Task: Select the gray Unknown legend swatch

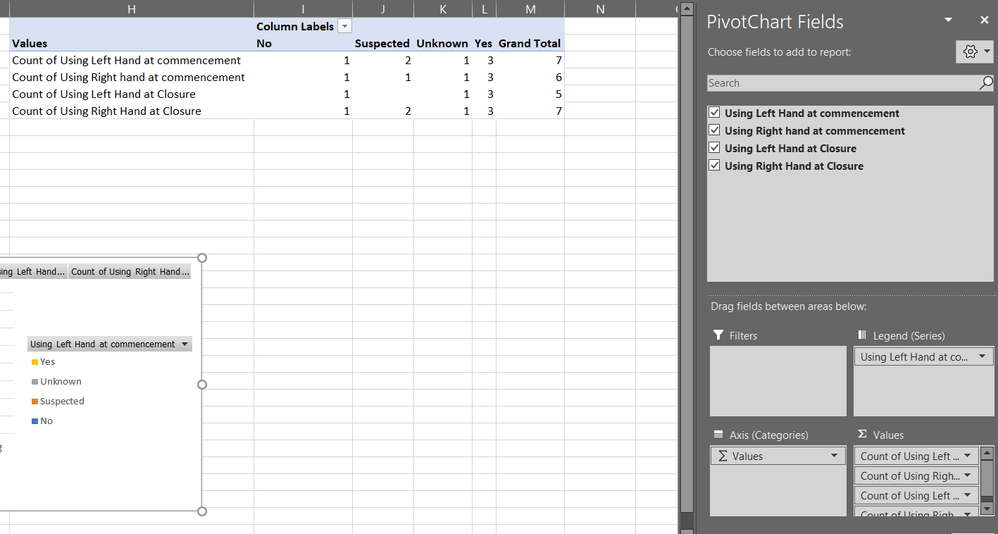Action: [34, 381]
